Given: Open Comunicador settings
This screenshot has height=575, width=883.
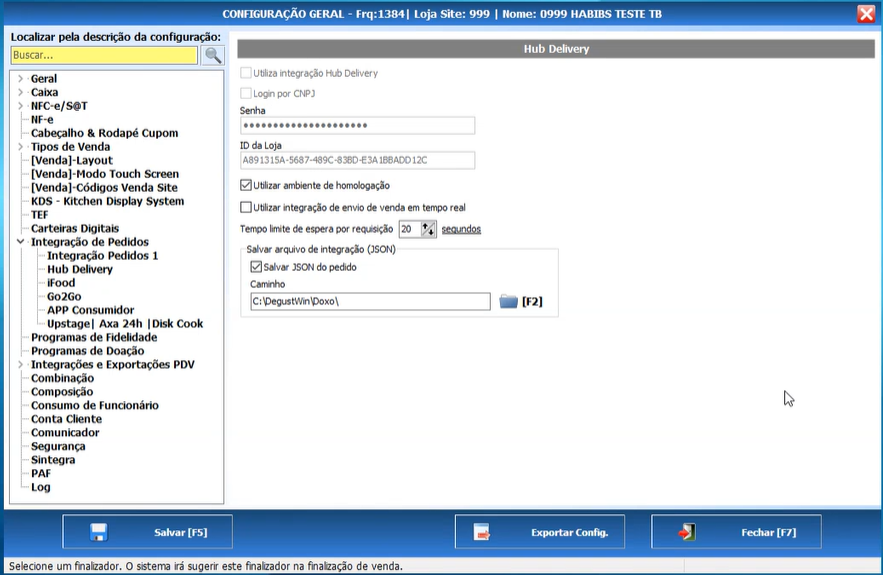Looking at the screenshot, I should pyautogui.click(x=65, y=433).
